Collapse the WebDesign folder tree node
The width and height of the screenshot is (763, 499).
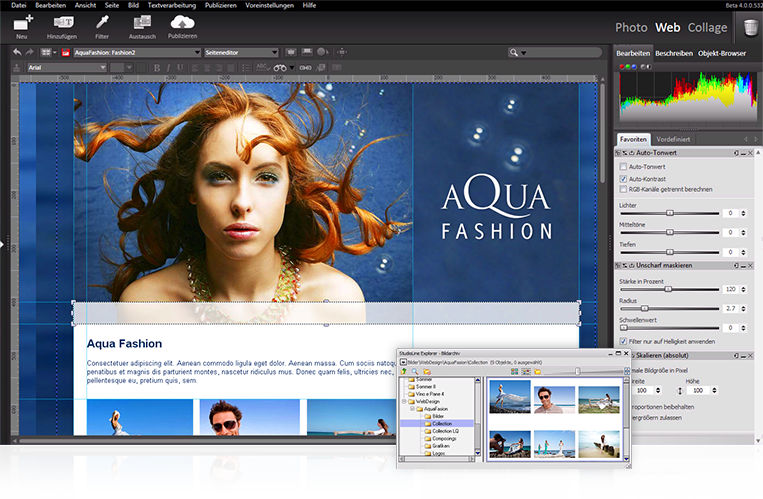coord(404,402)
